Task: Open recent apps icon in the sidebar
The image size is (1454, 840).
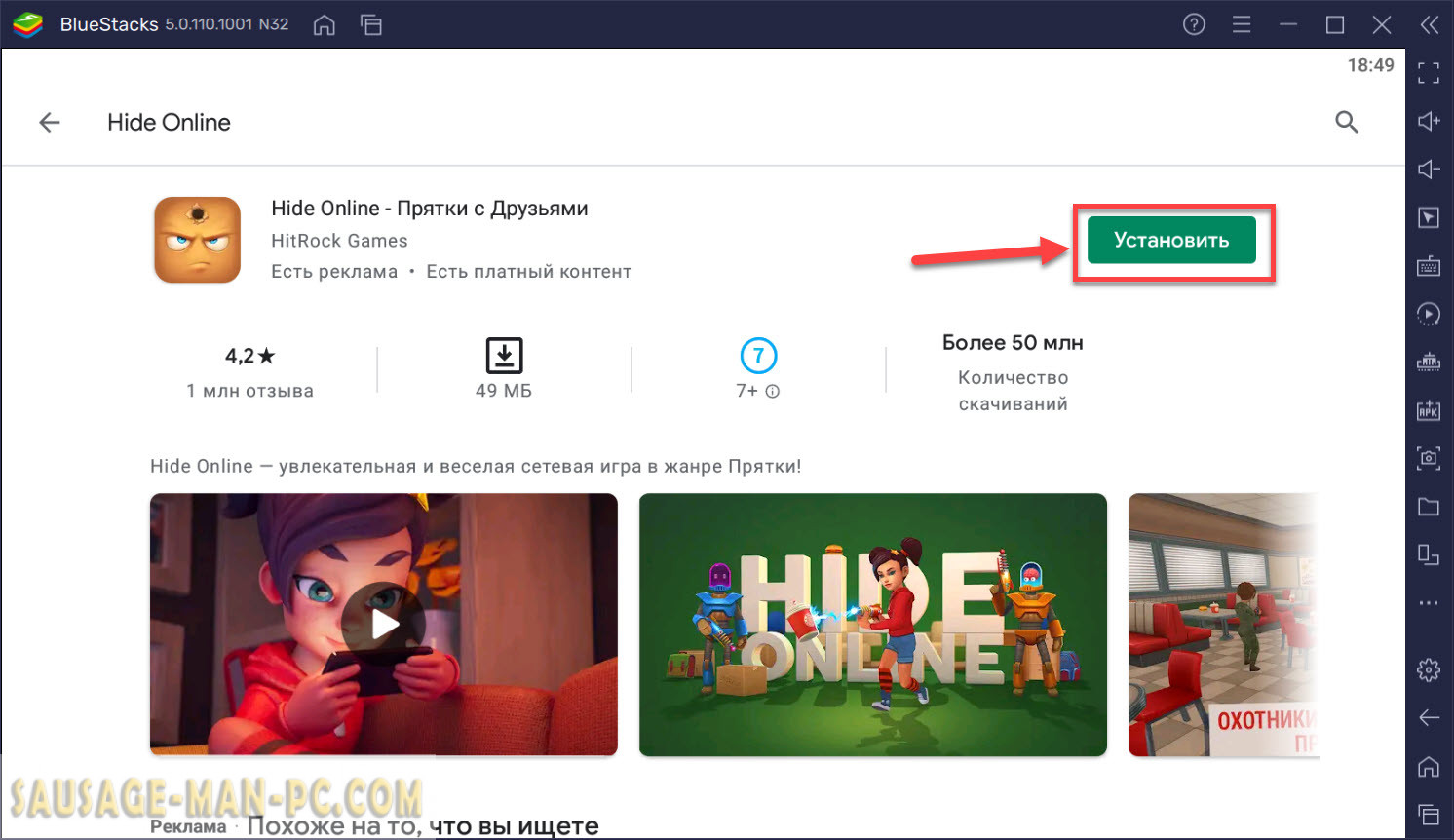Action: 1429,815
